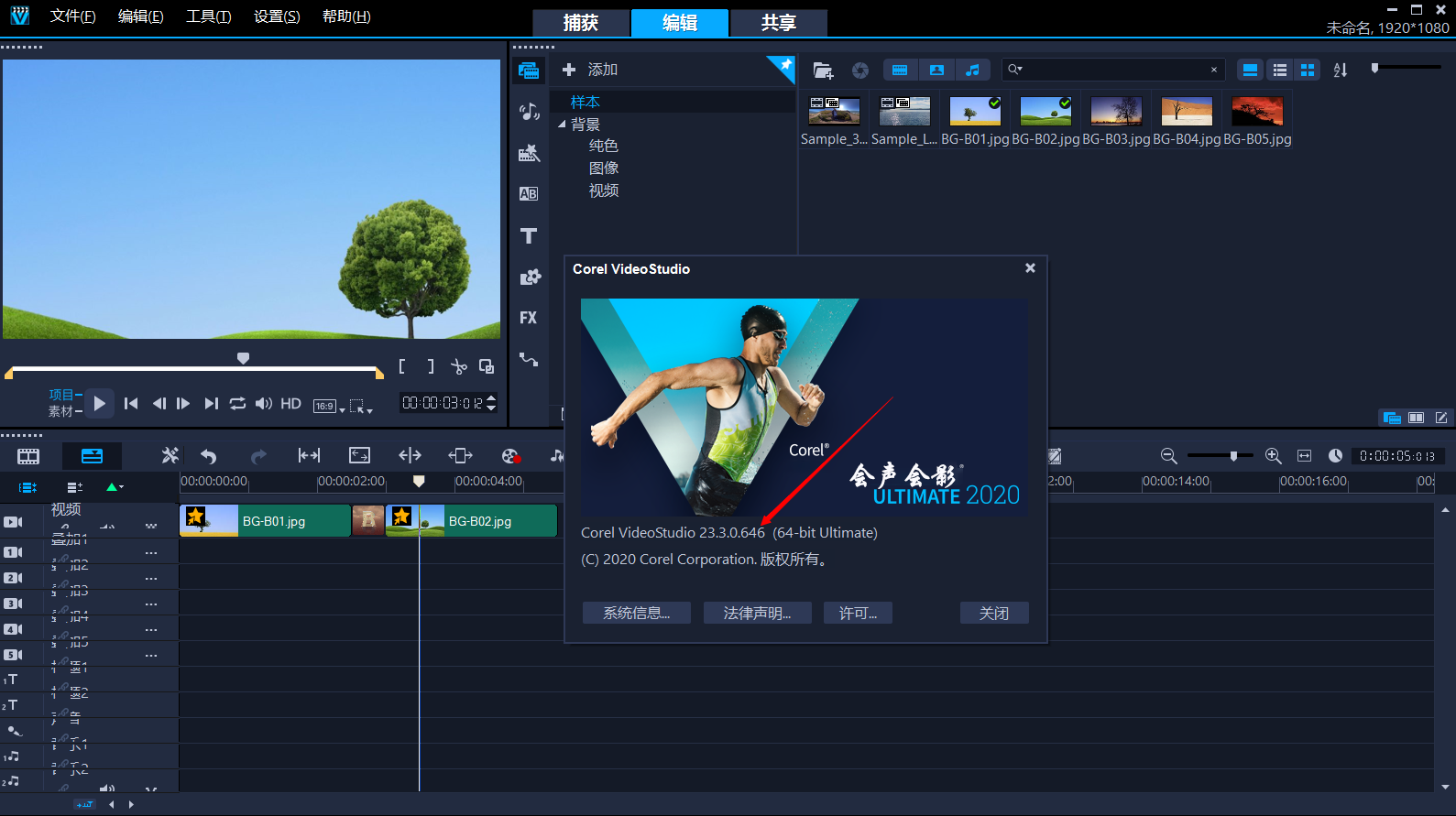The image size is (1456, 816).
Task: Click the split clip scissors icon
Action: pyautogui.click(x=459, y=367)
